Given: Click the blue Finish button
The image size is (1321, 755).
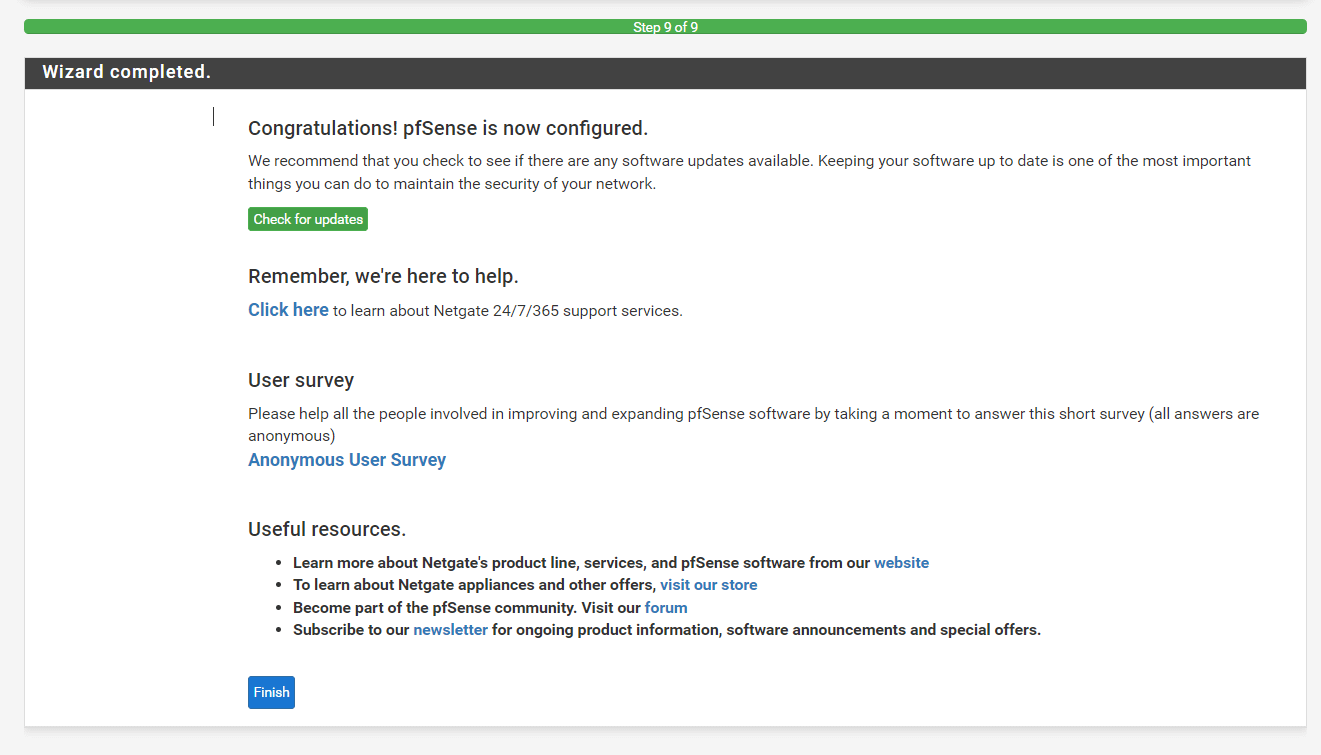Looking at the screenshot, I should (271, 692).
